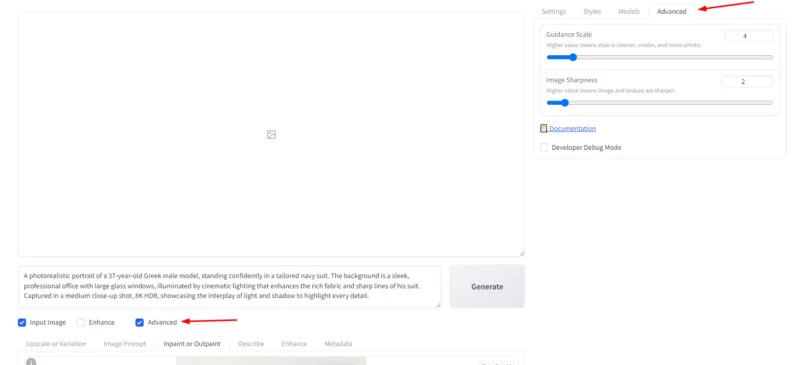This screenshot has width=800, height=365.
Task: Open the Models tab
Action: [x=629, y=11]
